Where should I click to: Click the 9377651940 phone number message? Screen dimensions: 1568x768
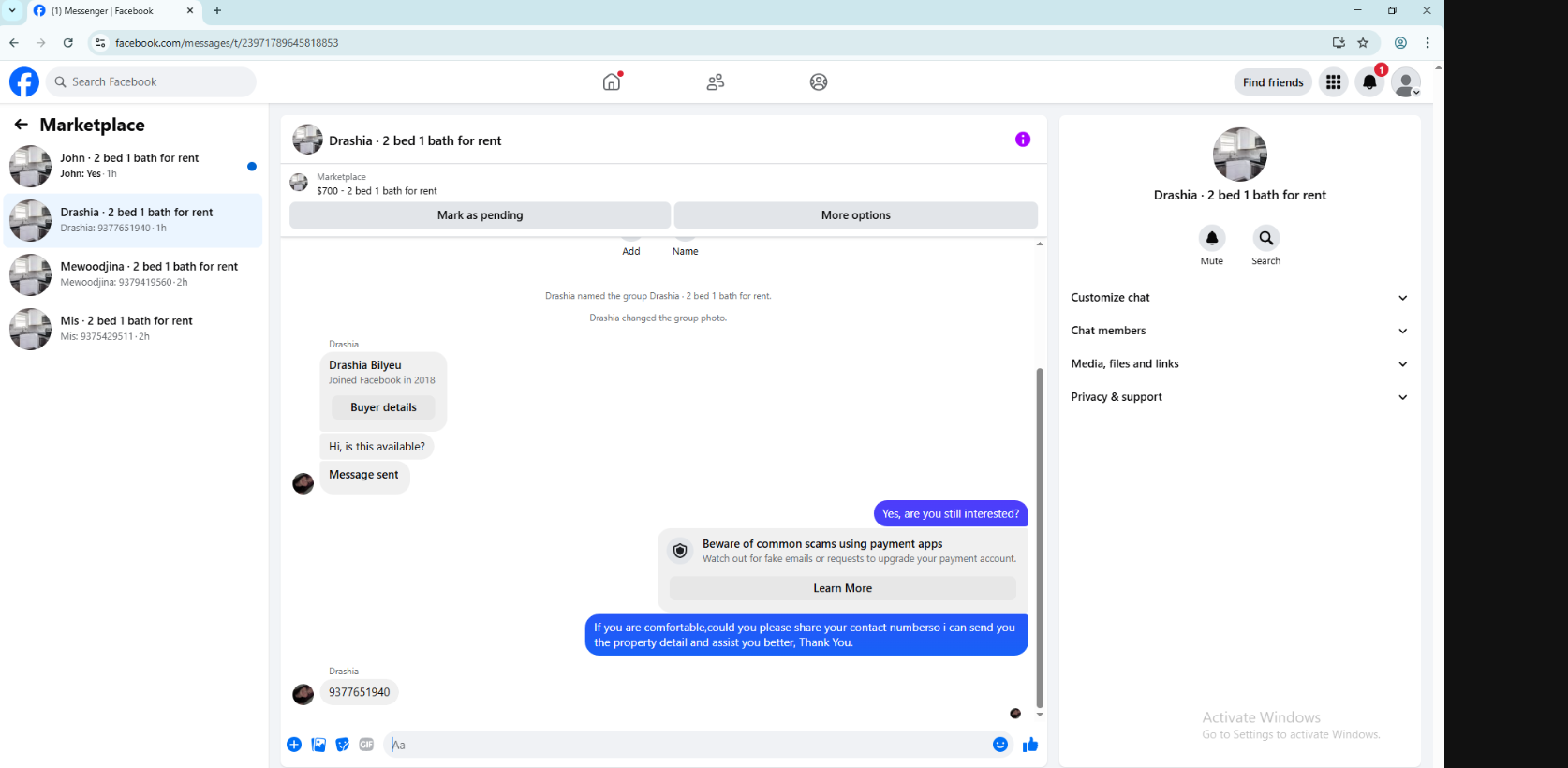[360, 692]
